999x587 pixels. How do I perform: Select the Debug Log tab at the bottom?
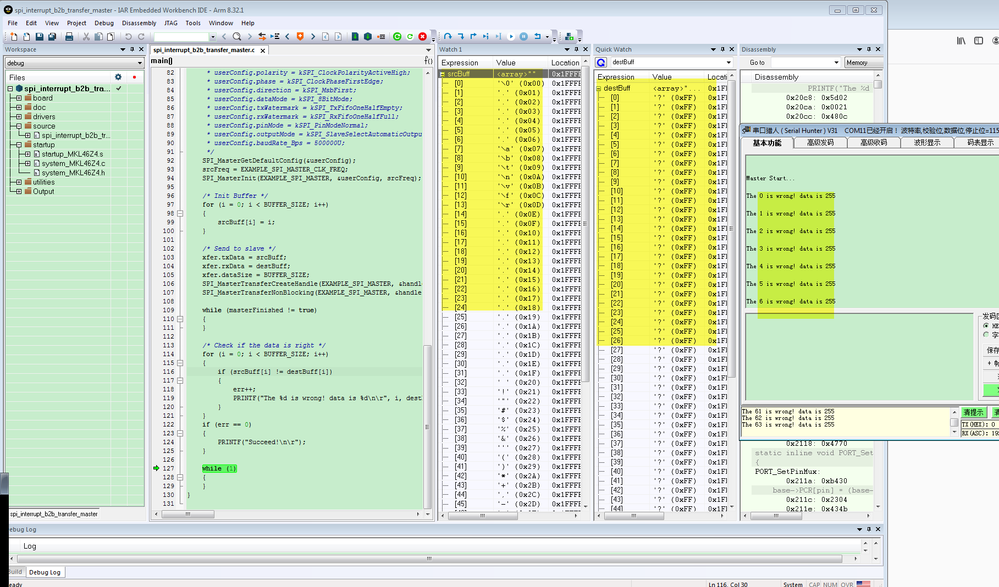[x=43, y=572]
